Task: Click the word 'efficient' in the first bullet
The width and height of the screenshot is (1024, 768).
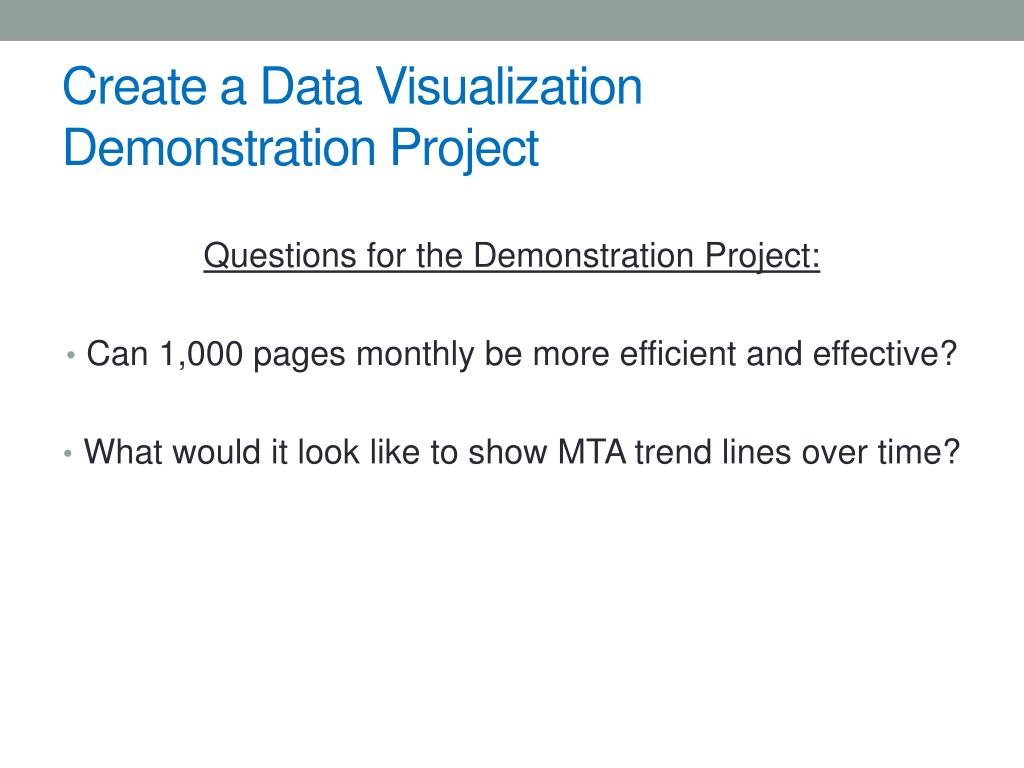Action: [x=677, y=354]
